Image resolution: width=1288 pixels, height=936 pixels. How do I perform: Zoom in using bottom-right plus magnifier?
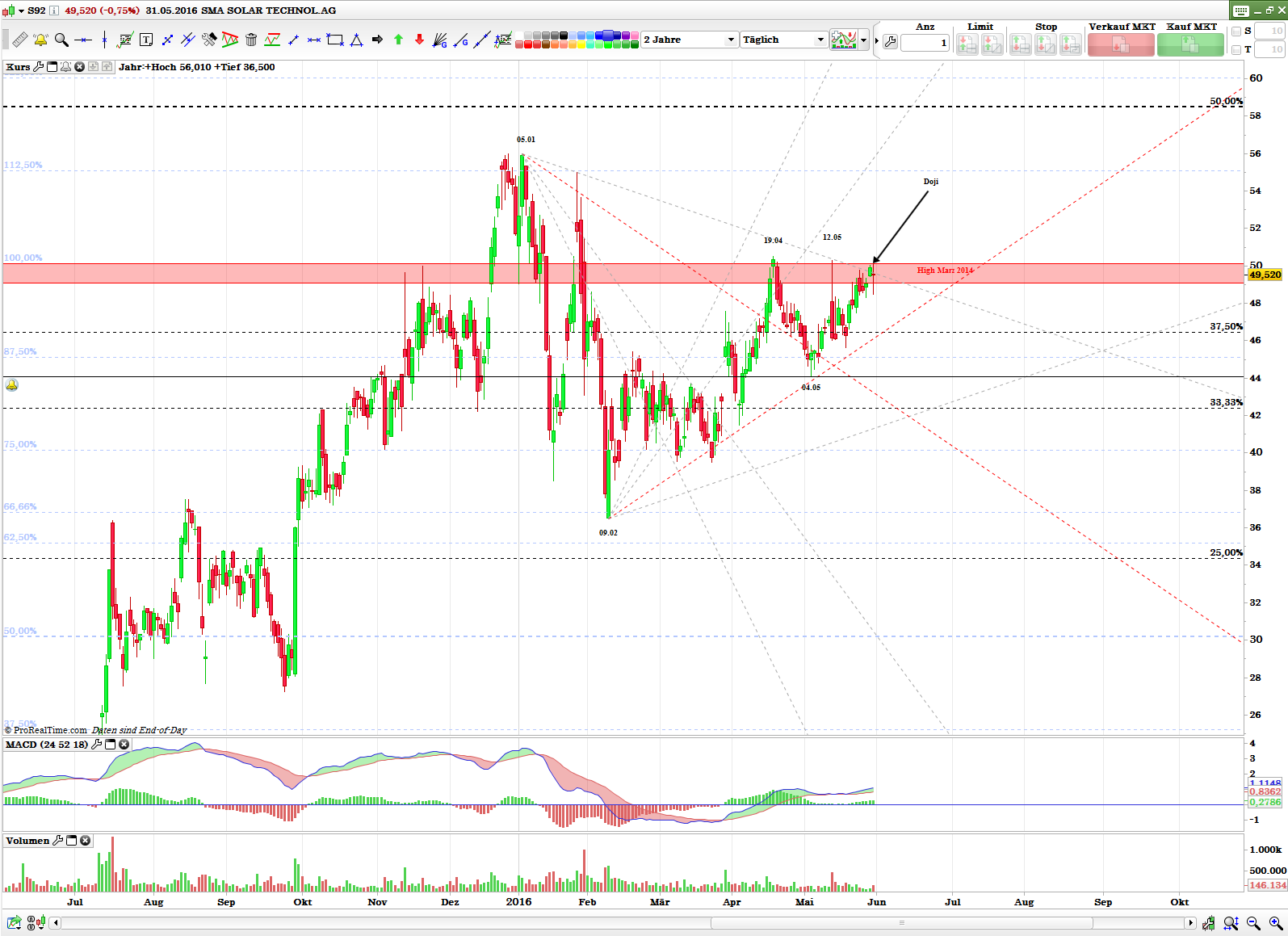click(1276, 922)
